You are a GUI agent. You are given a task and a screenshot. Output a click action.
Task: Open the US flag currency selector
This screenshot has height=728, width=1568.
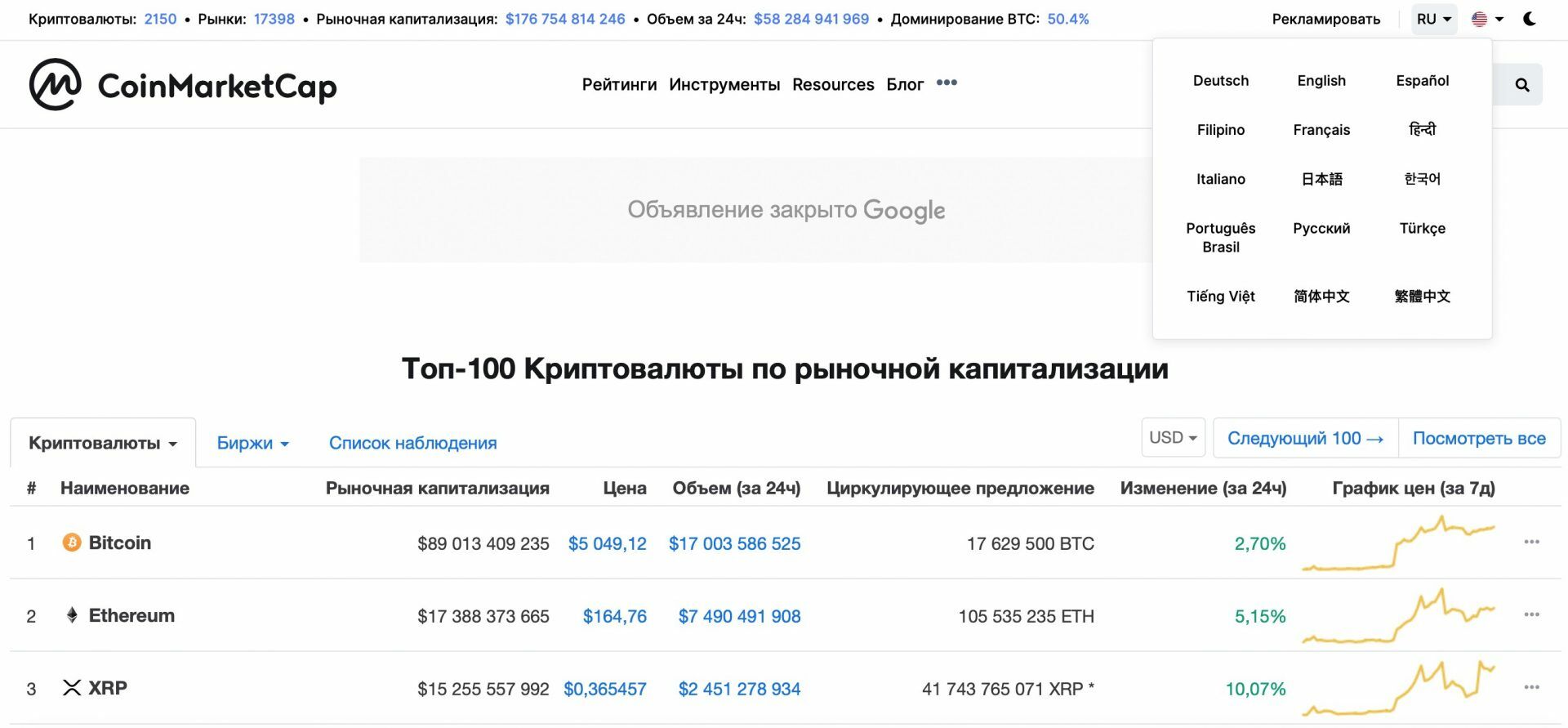1487,19
